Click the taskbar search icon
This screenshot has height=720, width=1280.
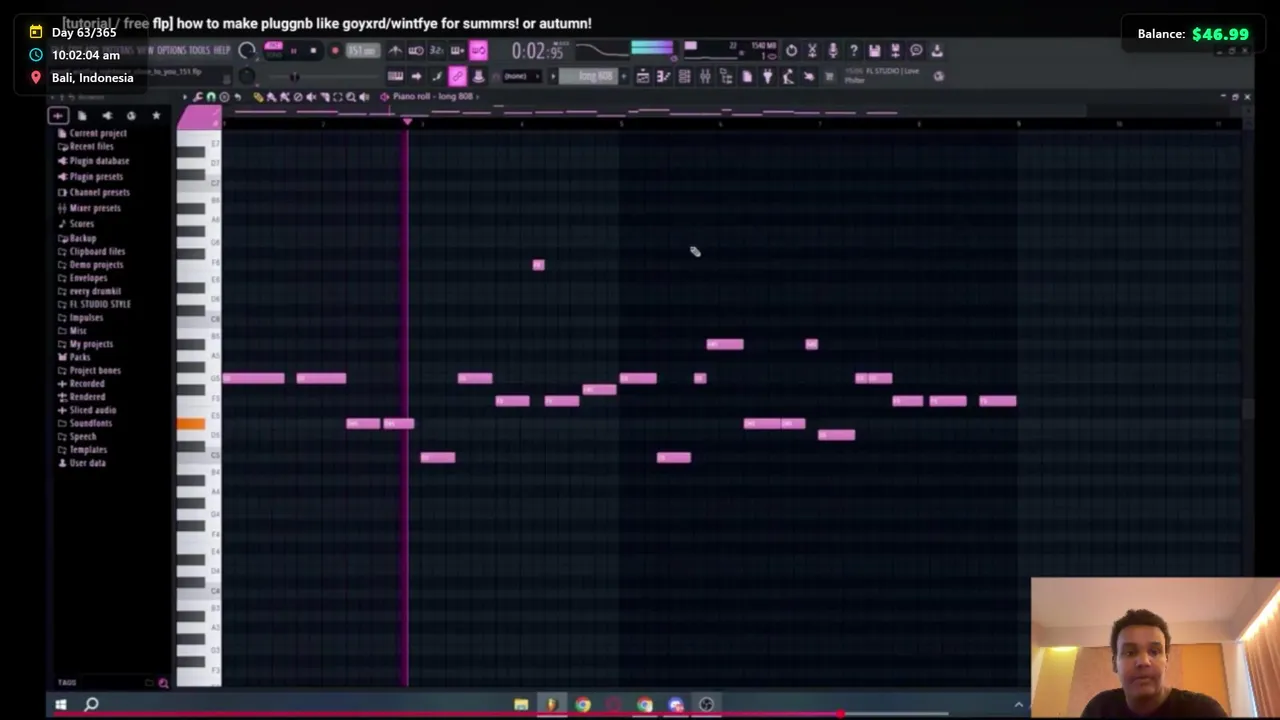[x=91, y=705]
